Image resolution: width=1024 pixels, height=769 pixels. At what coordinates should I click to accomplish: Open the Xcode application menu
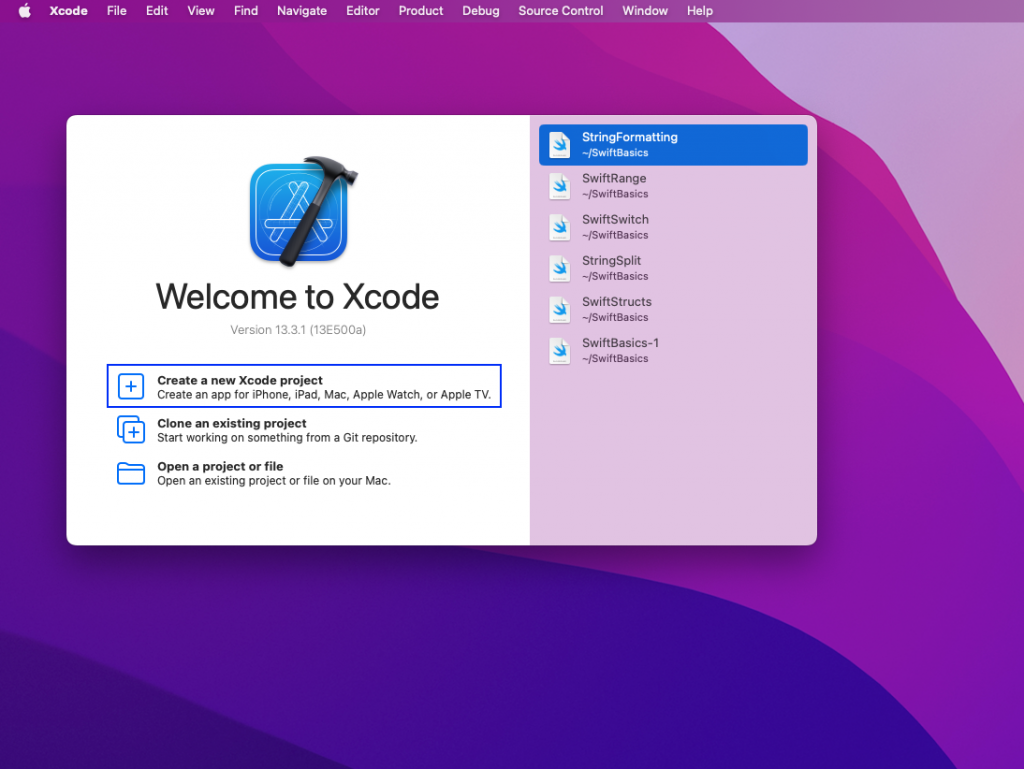coord(69,11)
